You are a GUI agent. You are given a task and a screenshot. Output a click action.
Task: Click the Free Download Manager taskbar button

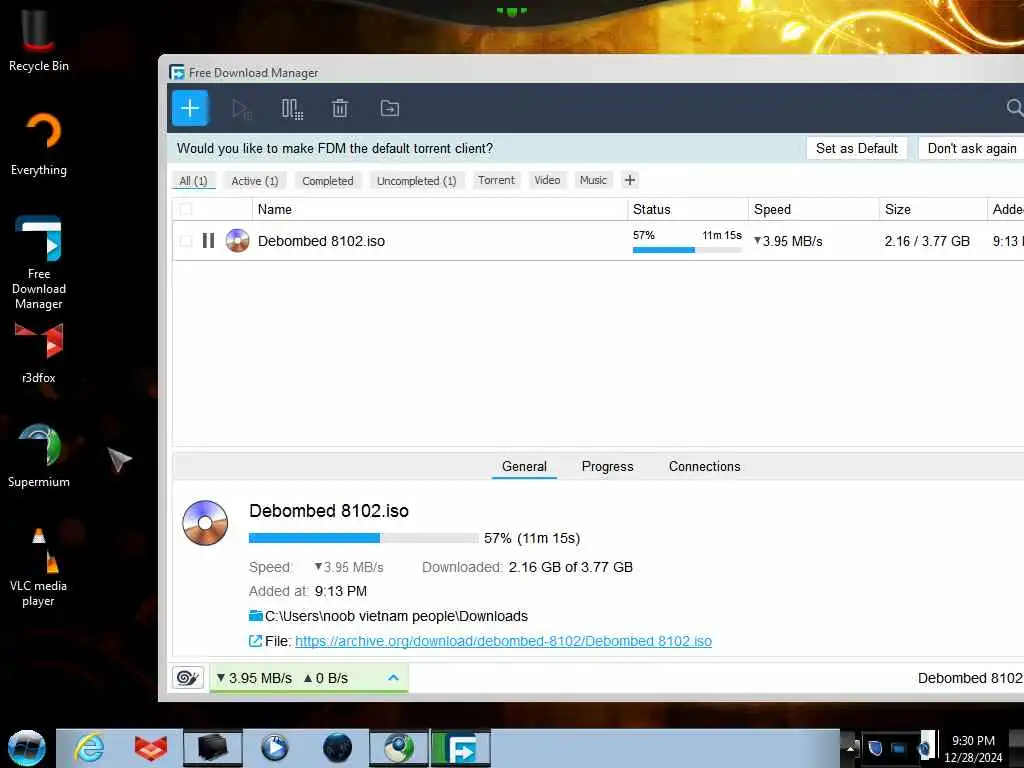[x=461, y=748]
